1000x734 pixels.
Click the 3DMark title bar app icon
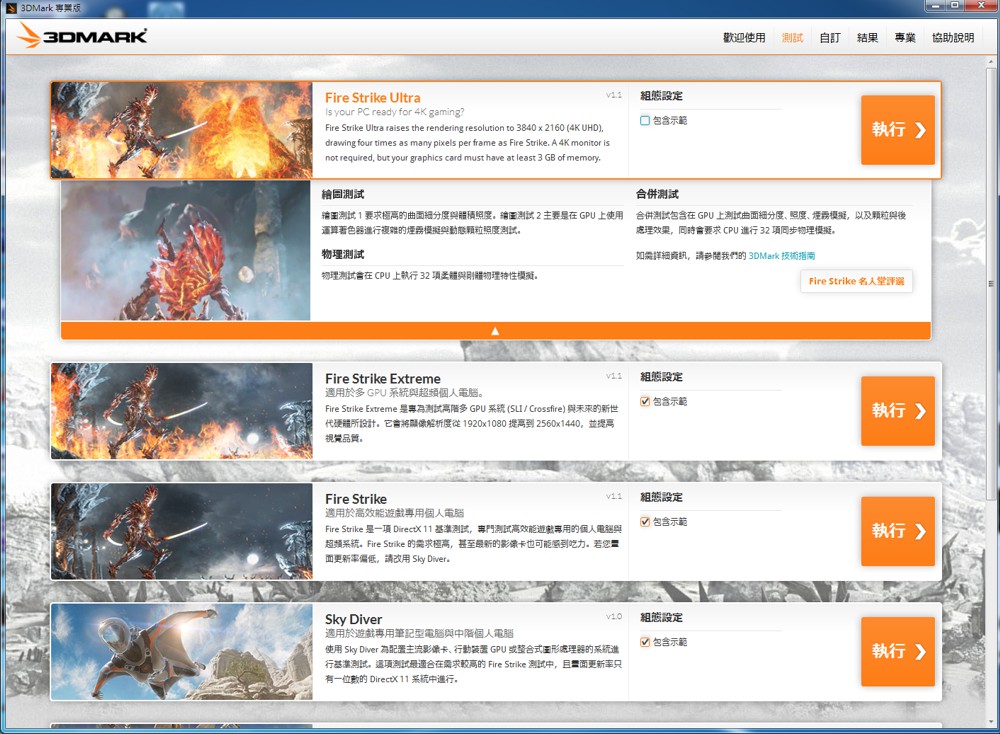[x=11, y=8]
